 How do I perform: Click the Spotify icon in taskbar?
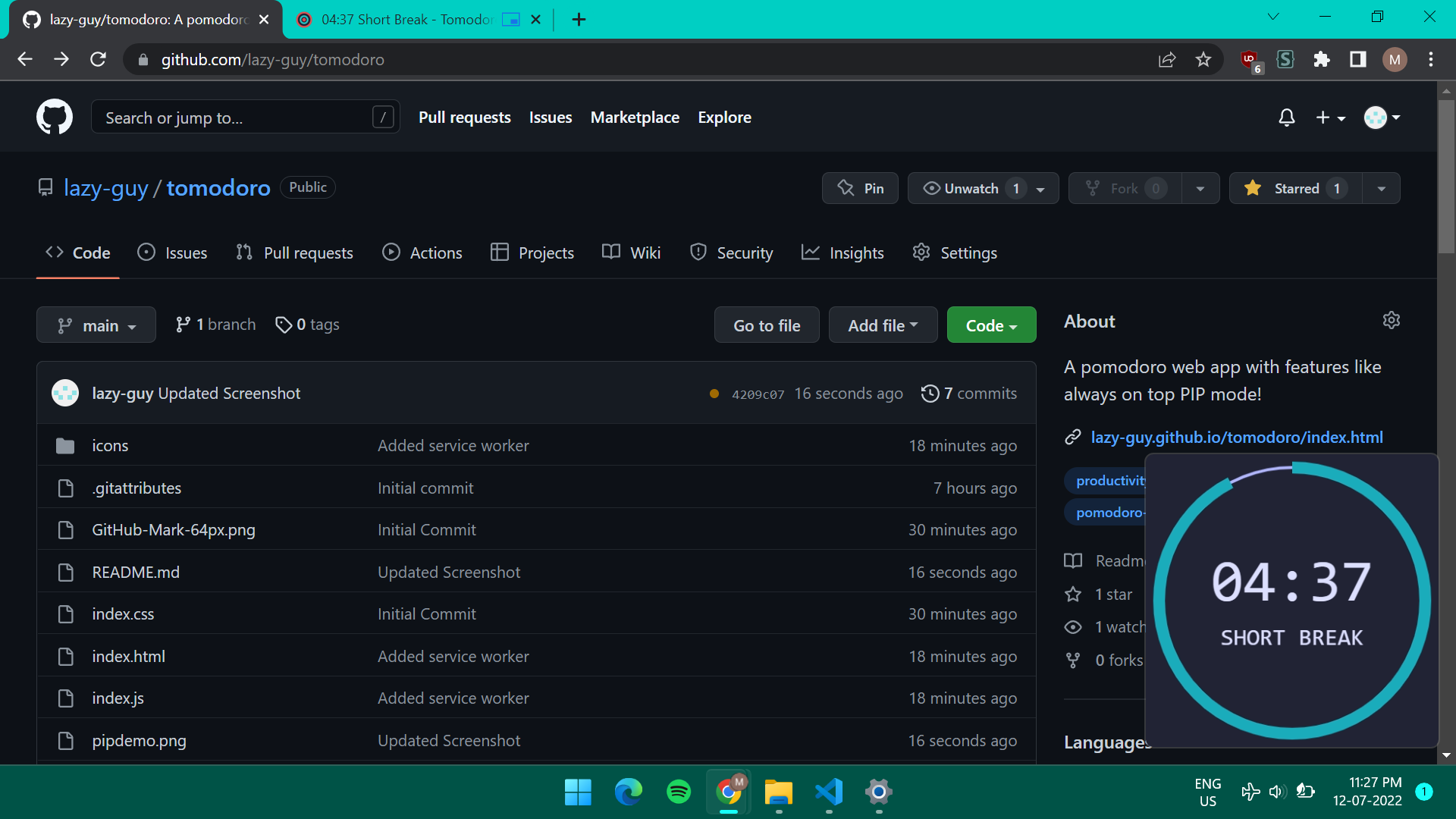tap(680, 792)
